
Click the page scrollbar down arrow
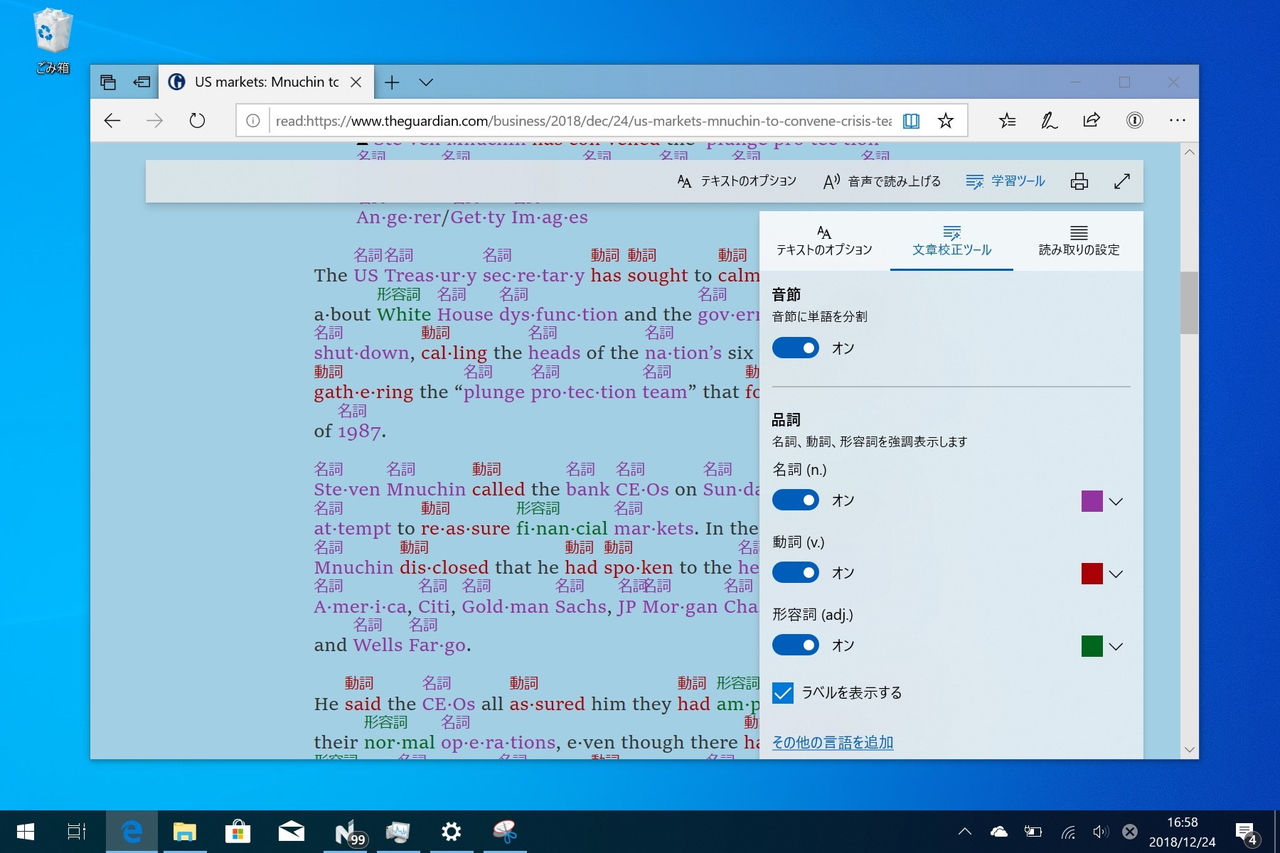coord(1189,749)
